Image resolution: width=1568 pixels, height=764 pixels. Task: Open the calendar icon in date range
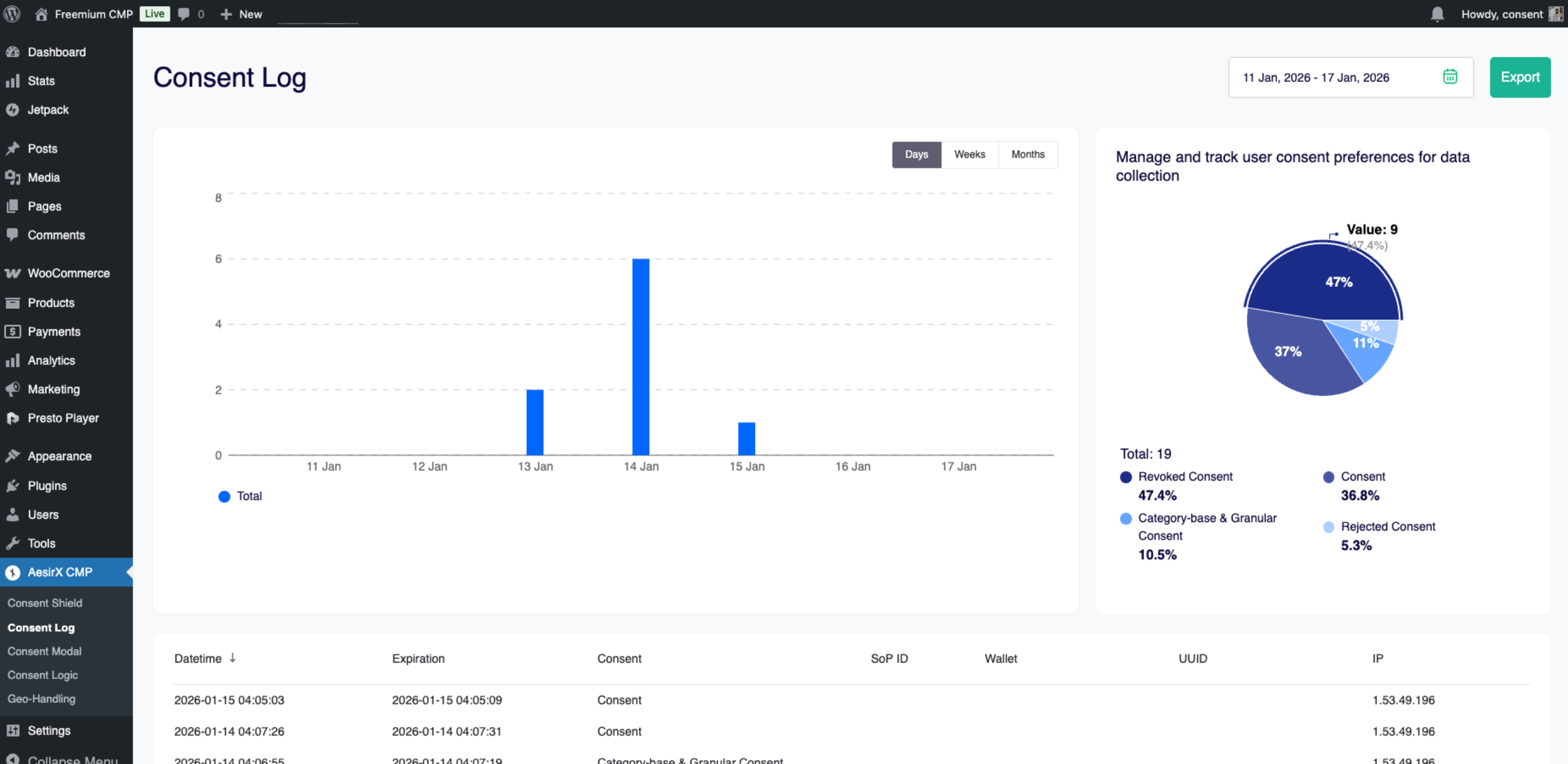click(x=1451, y=75)
